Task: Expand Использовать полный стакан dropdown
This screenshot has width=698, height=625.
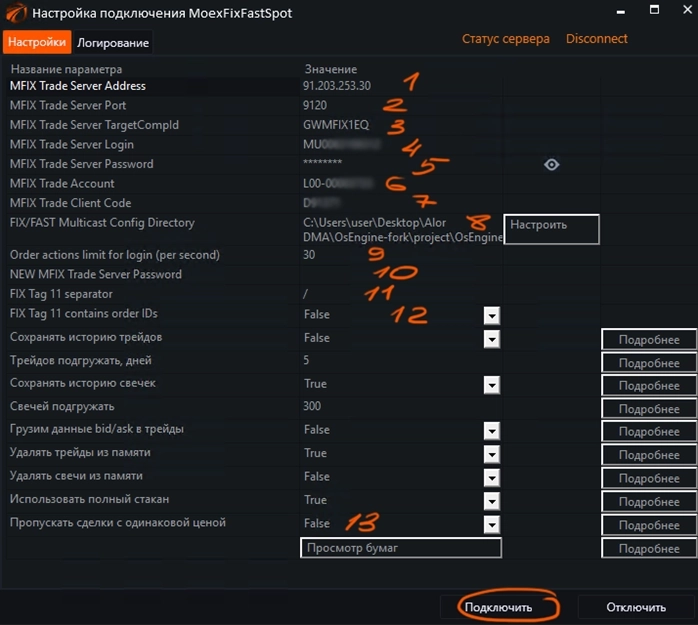Action: tap(491, 501)
